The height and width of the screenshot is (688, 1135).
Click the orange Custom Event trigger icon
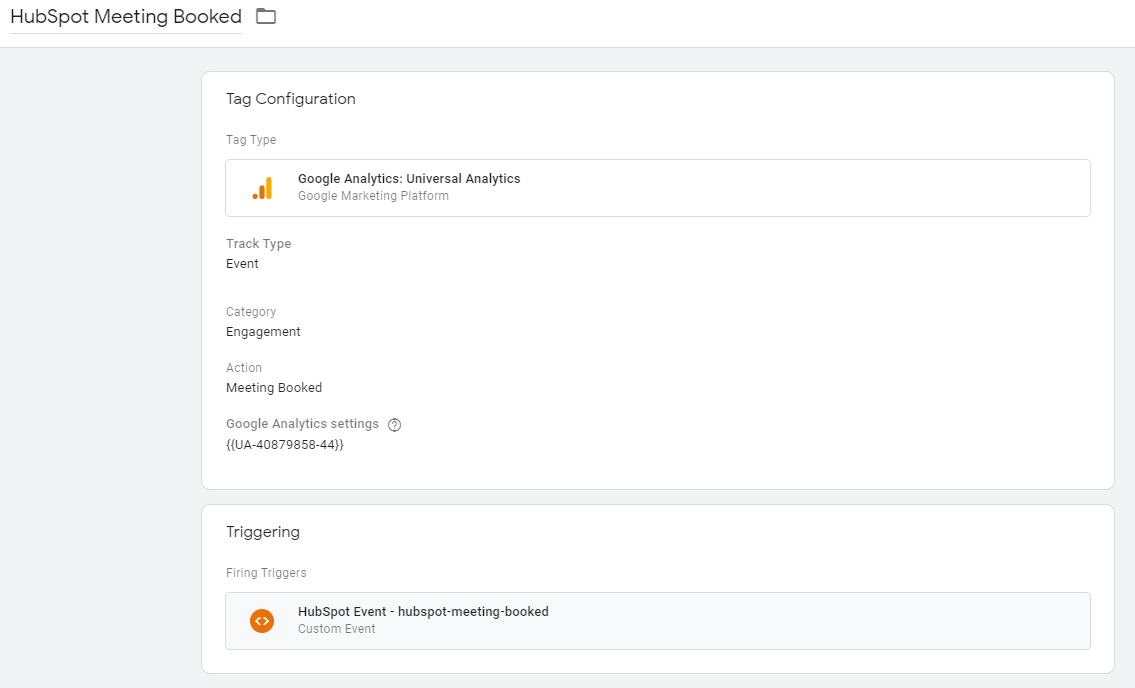click(x=262, y=621)
